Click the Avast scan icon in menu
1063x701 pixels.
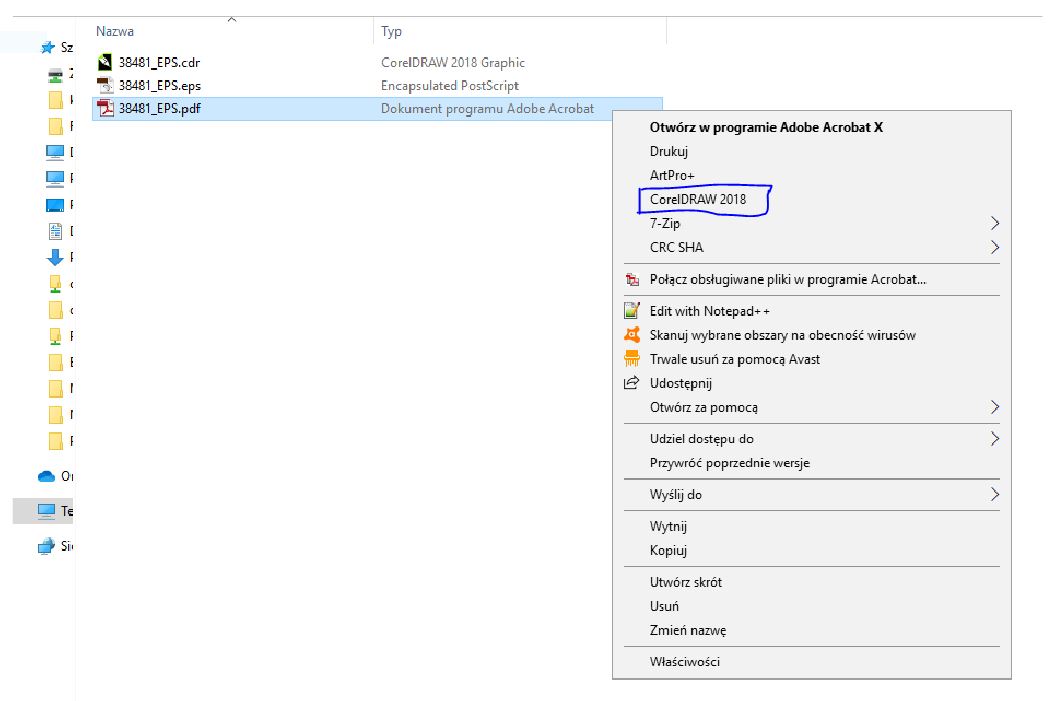[x=632, y=335]
